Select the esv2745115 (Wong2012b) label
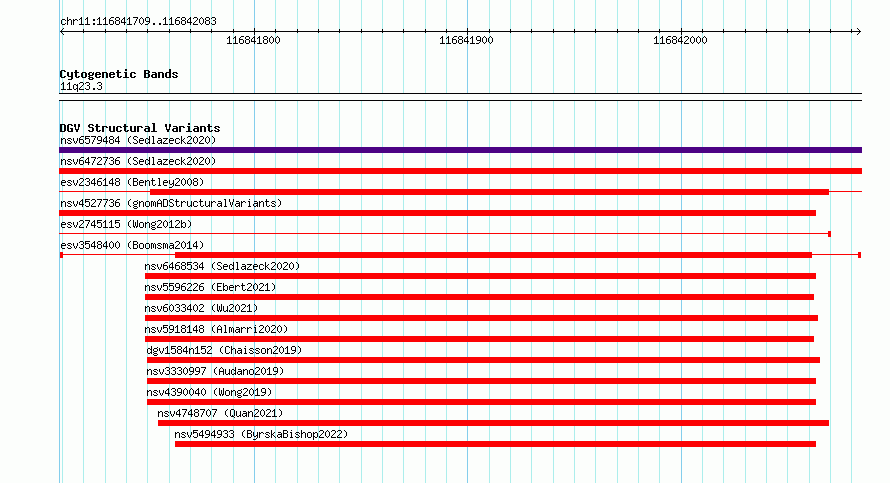890x483 pixels. point(126,224)
